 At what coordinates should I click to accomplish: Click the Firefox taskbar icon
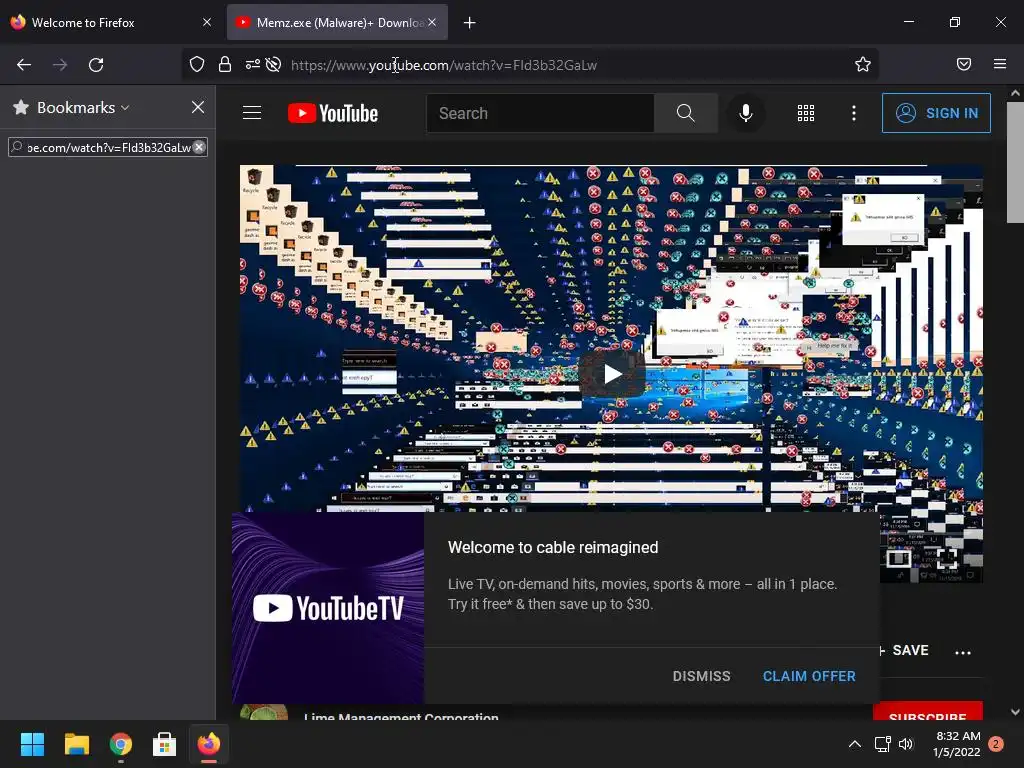pyautogui.click(x=209, y=744)
